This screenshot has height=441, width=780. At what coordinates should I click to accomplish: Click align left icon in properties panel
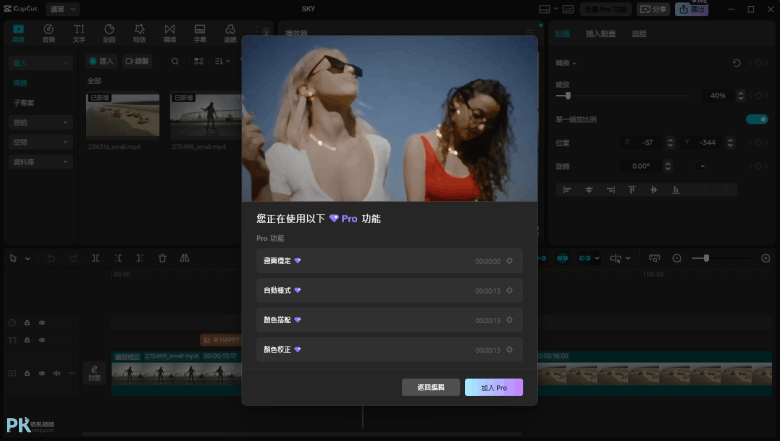coord(567,189)
